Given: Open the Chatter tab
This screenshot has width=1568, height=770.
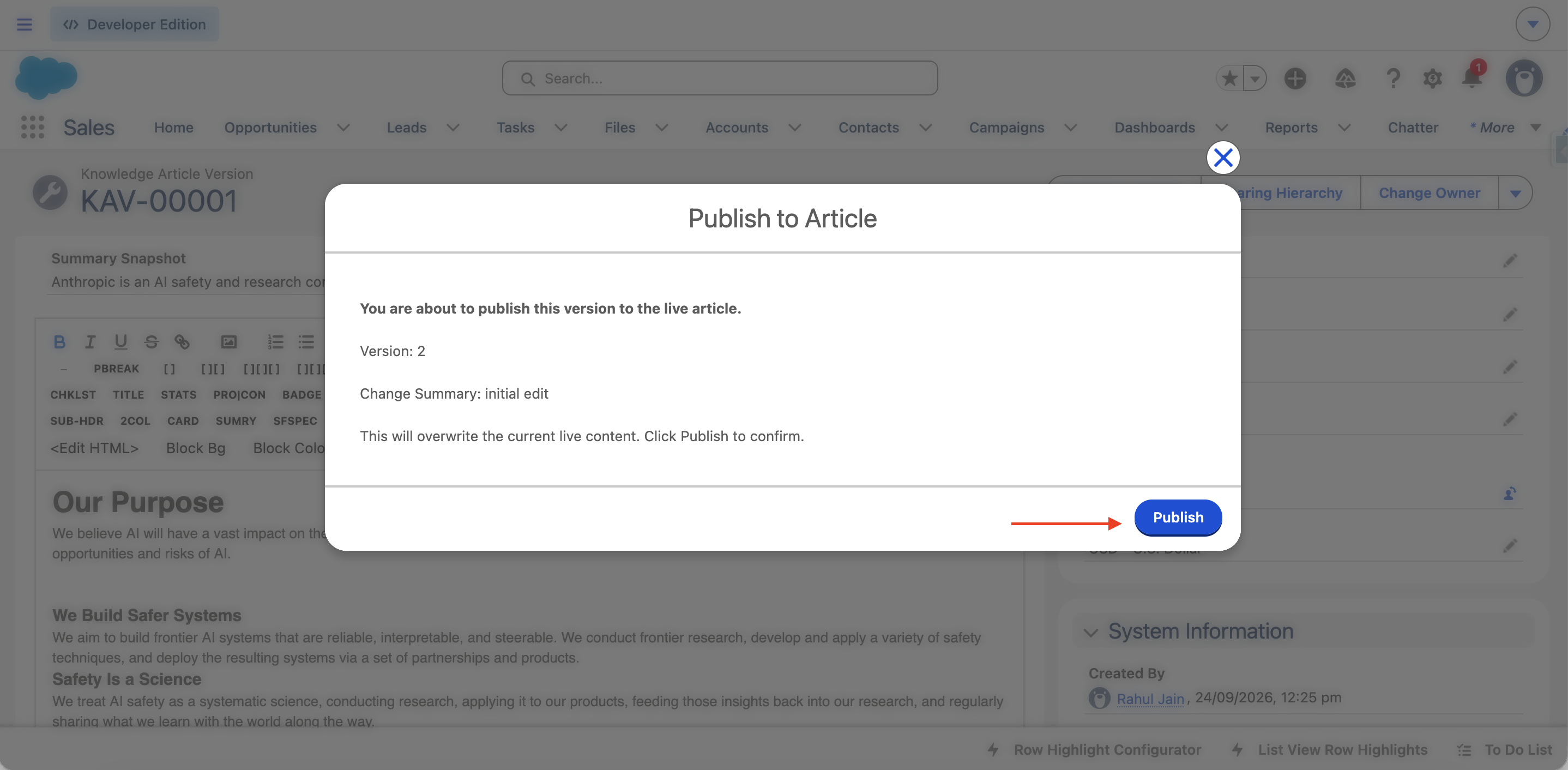Looking at the screenshot, I should pos(1412,127).
